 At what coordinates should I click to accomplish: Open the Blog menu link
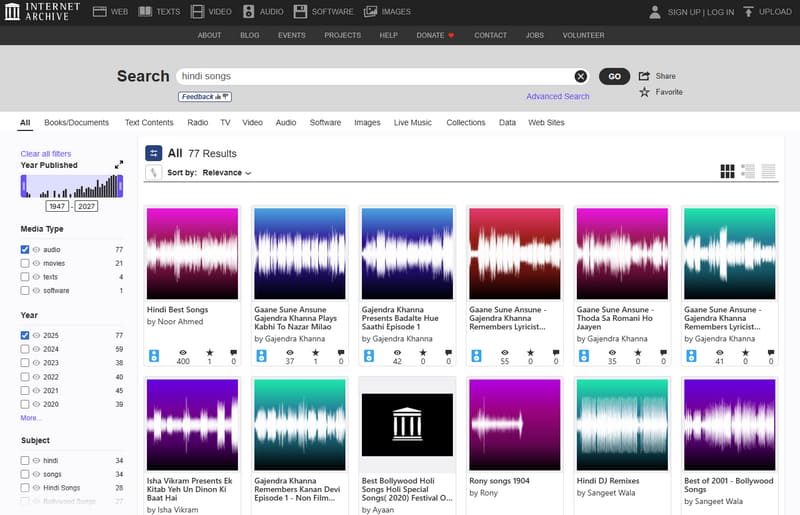(249, 35)
